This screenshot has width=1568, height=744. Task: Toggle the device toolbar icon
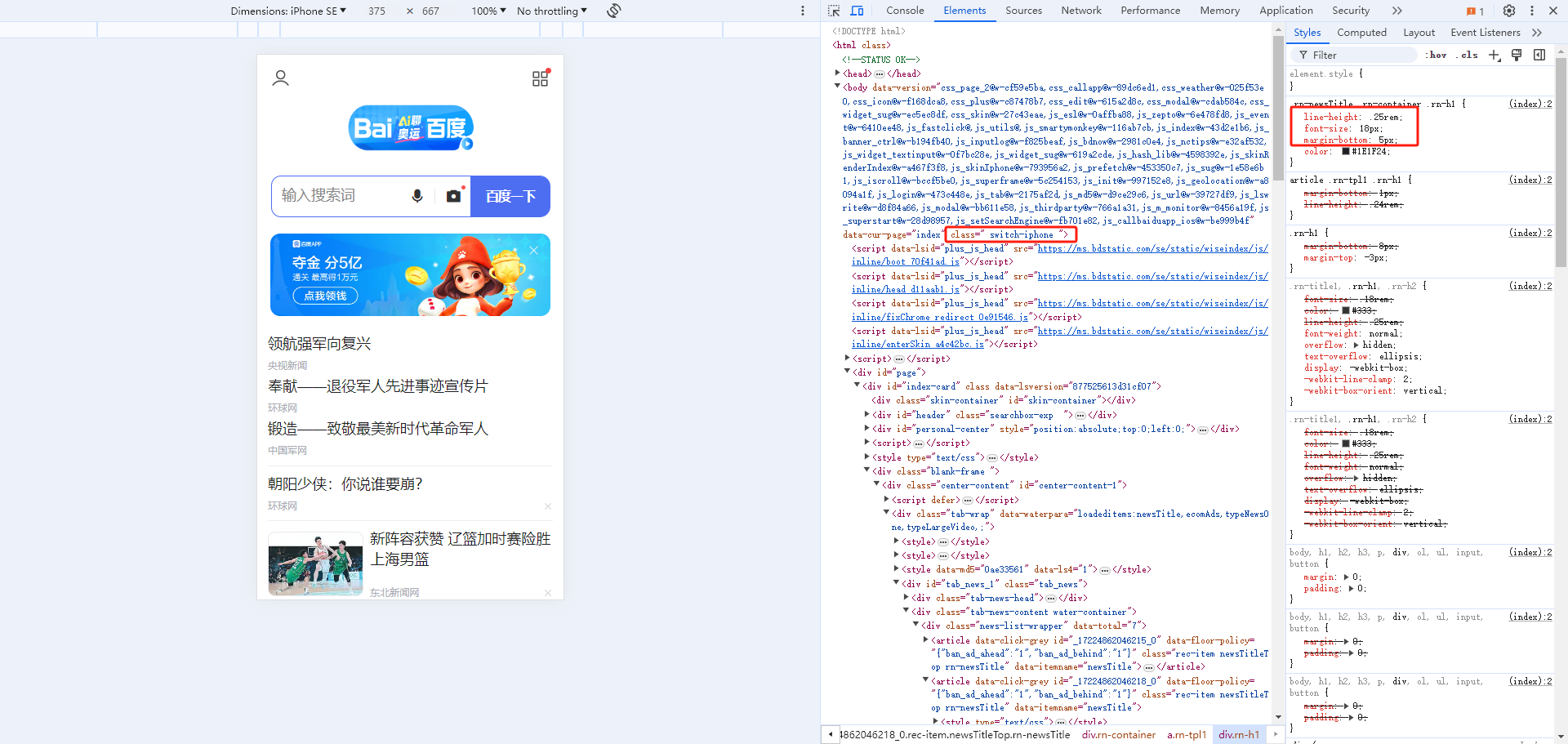point(857,11)
